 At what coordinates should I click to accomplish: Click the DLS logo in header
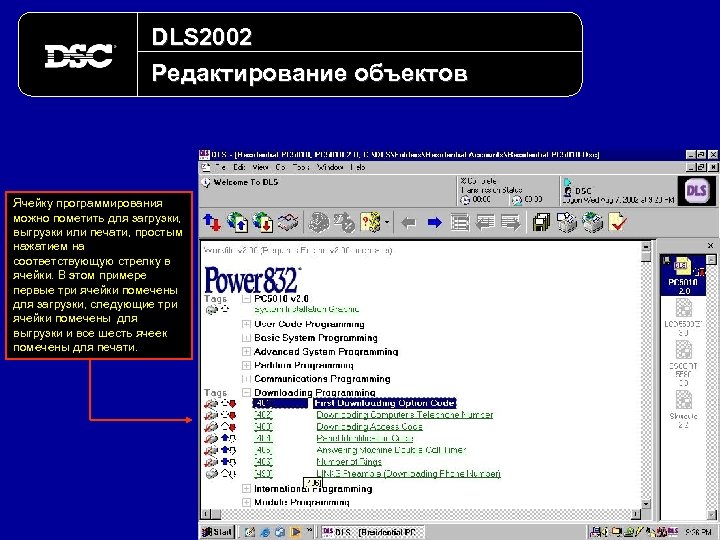[x=696, y=190]
